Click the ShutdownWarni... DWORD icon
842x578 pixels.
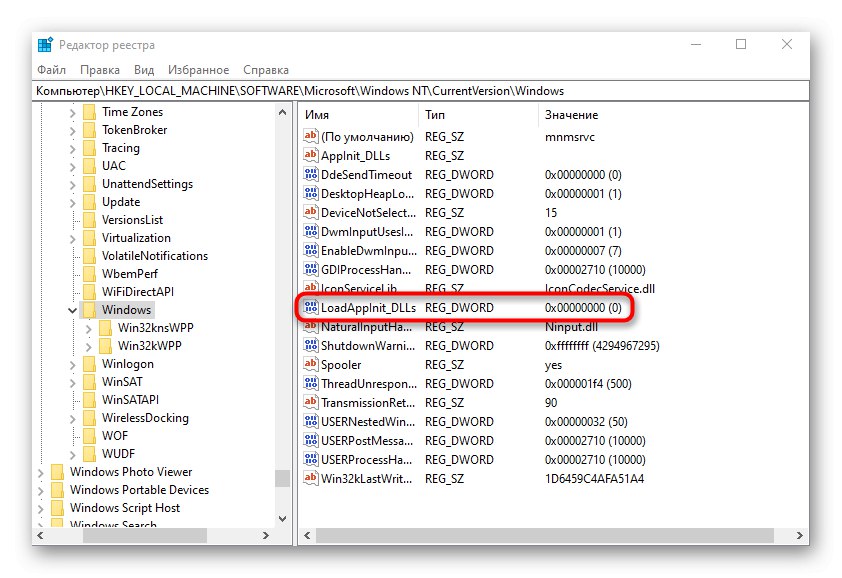coord(311,345)
